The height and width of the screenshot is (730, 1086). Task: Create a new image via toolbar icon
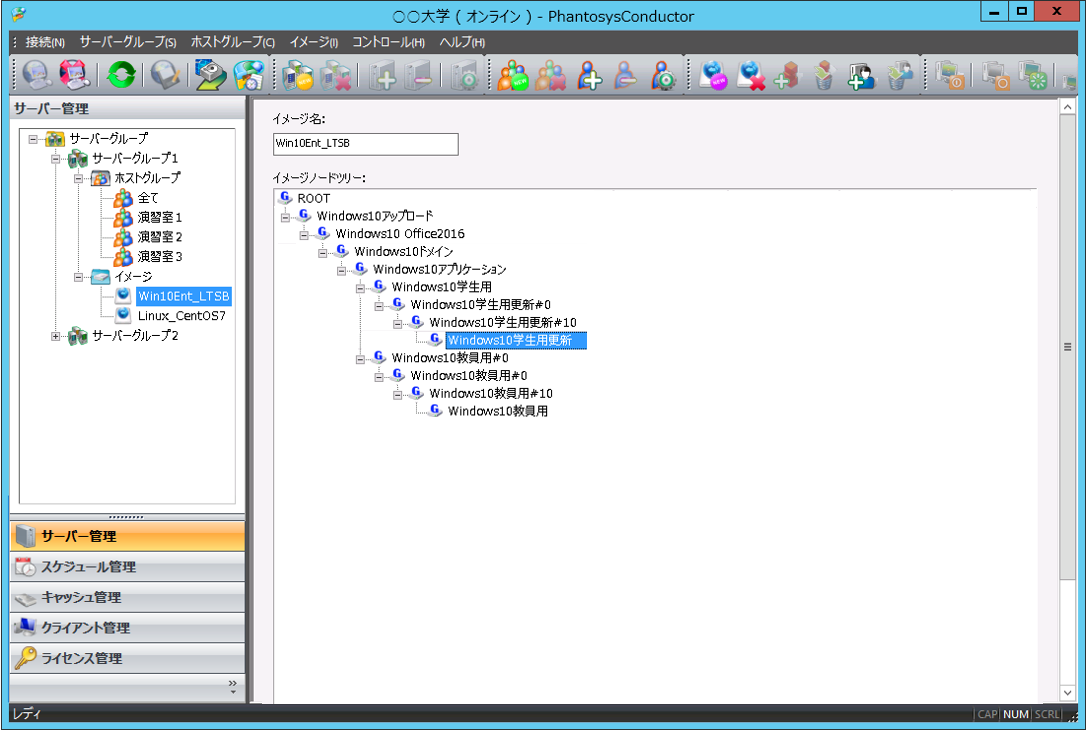[x=713, y=75]
